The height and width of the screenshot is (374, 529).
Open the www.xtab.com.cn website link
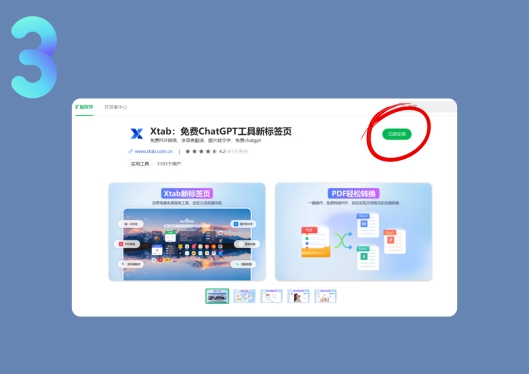[x=154, y=151]
